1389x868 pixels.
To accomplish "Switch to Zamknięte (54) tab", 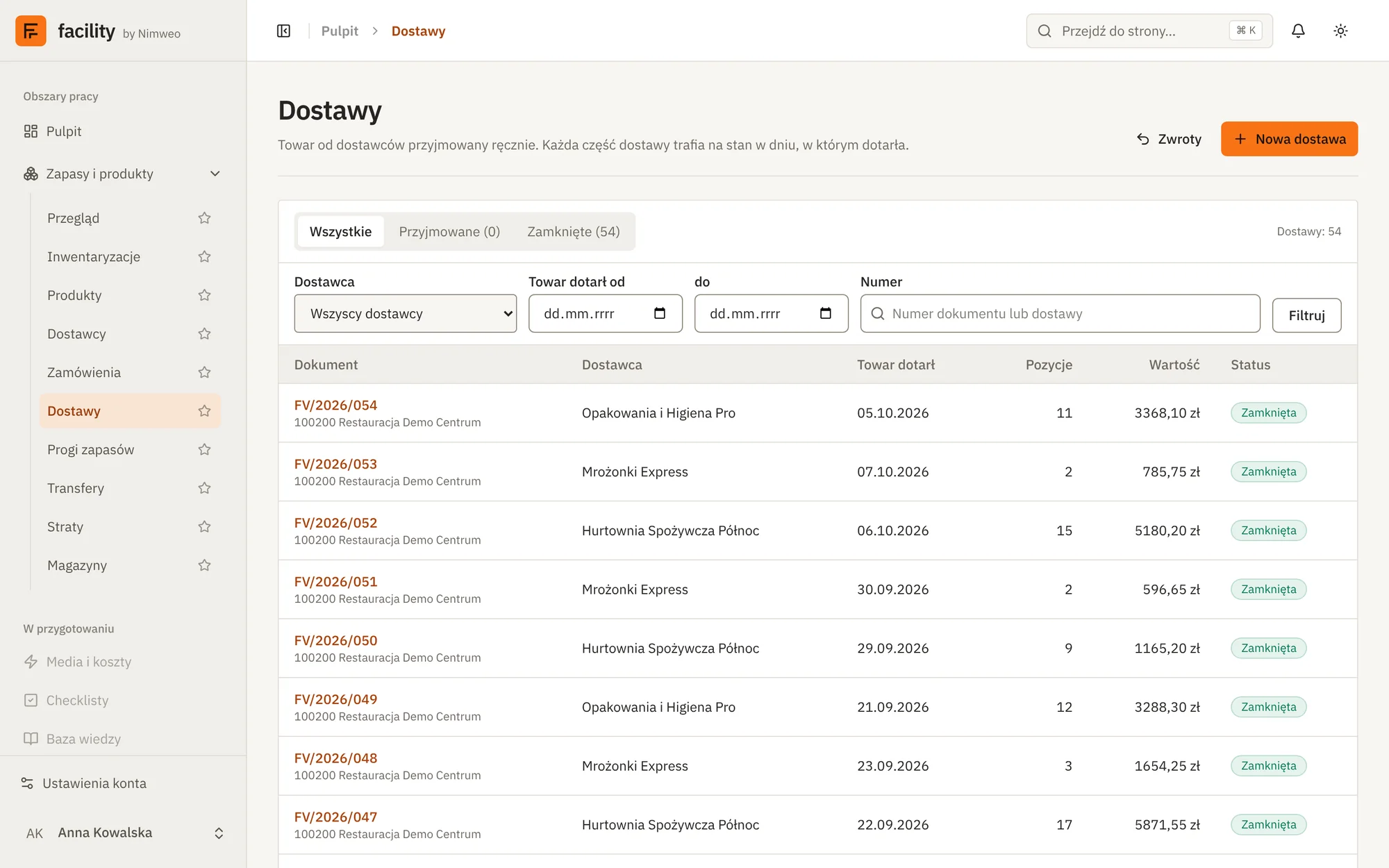I will pos(574,231).
